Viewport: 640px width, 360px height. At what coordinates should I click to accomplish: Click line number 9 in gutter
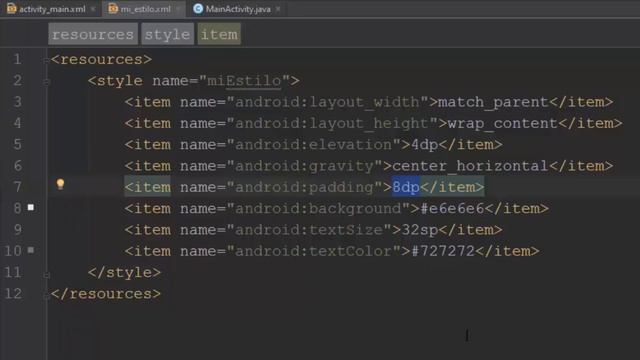[18, 230]
